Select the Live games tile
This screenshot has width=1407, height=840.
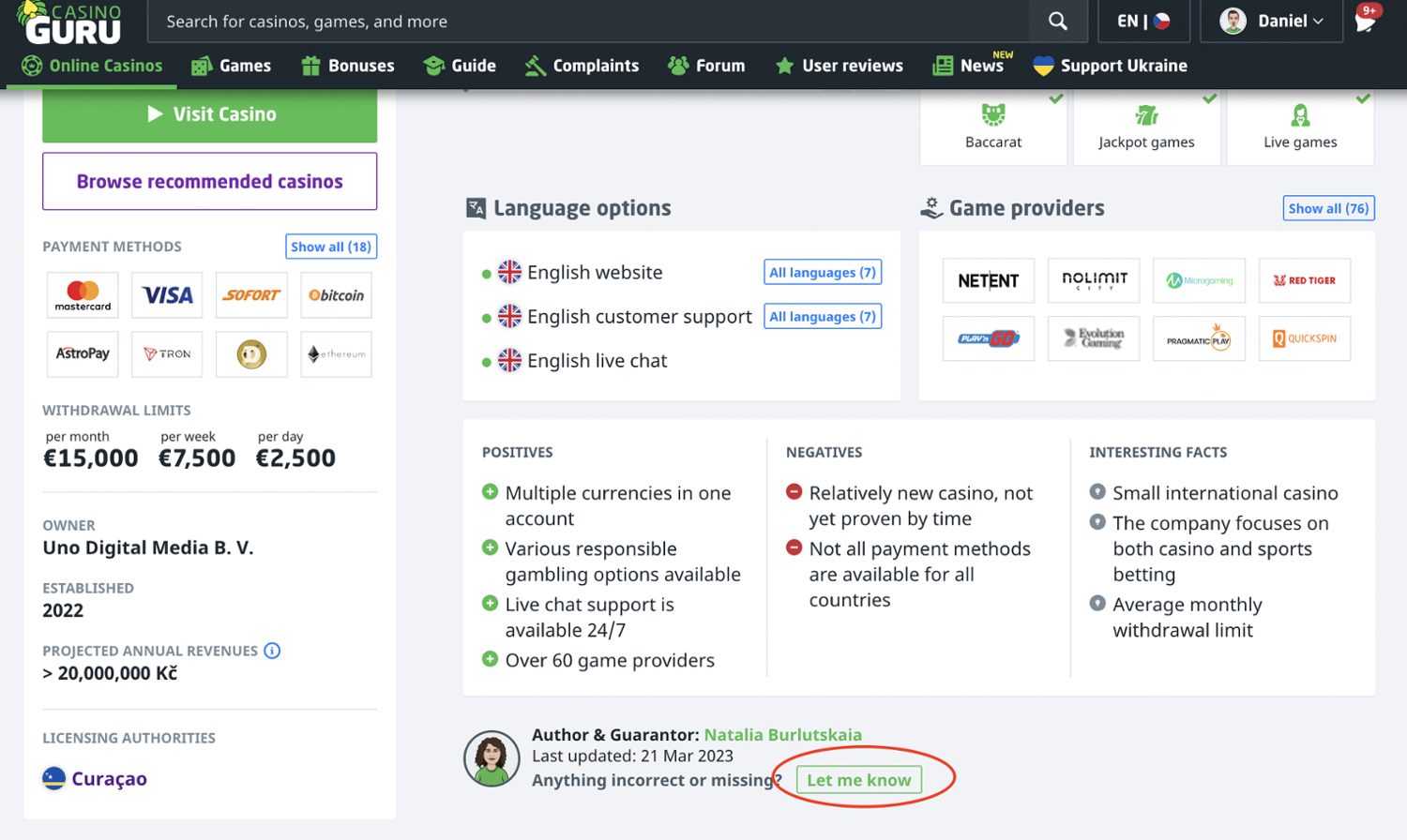[x=1299, y=127]
